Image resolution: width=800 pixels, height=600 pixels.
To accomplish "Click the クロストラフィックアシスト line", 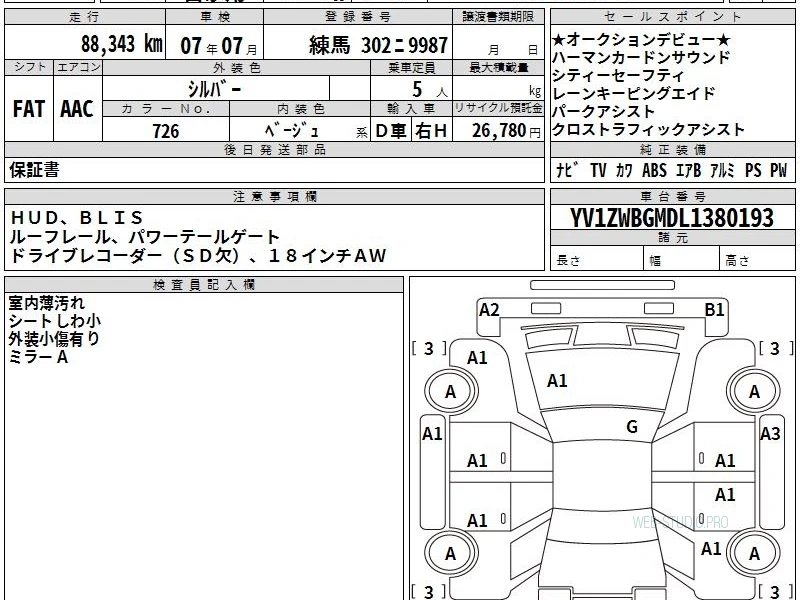I will click(x=648, y=130).
